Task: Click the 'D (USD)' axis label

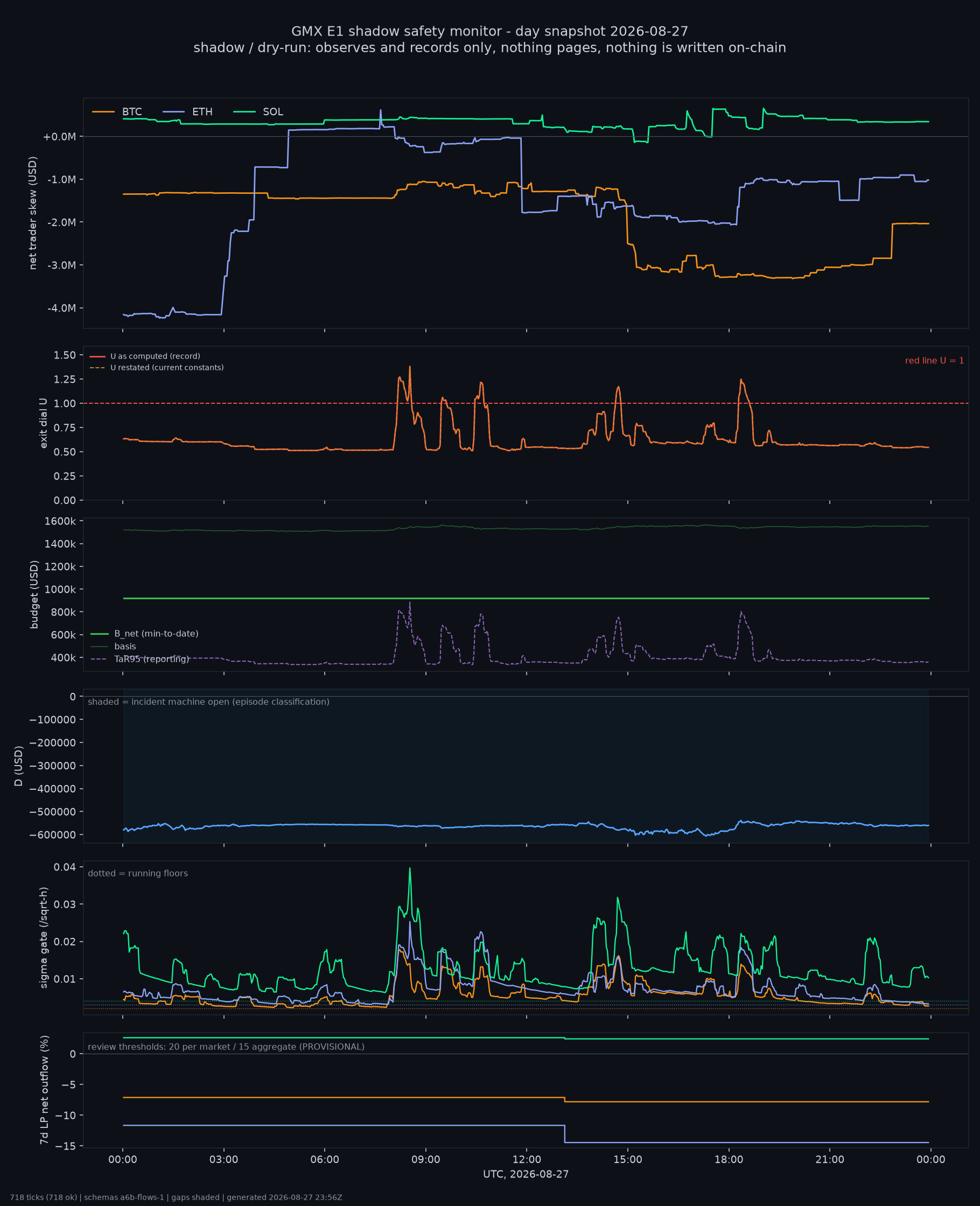Action: (19, 766)
